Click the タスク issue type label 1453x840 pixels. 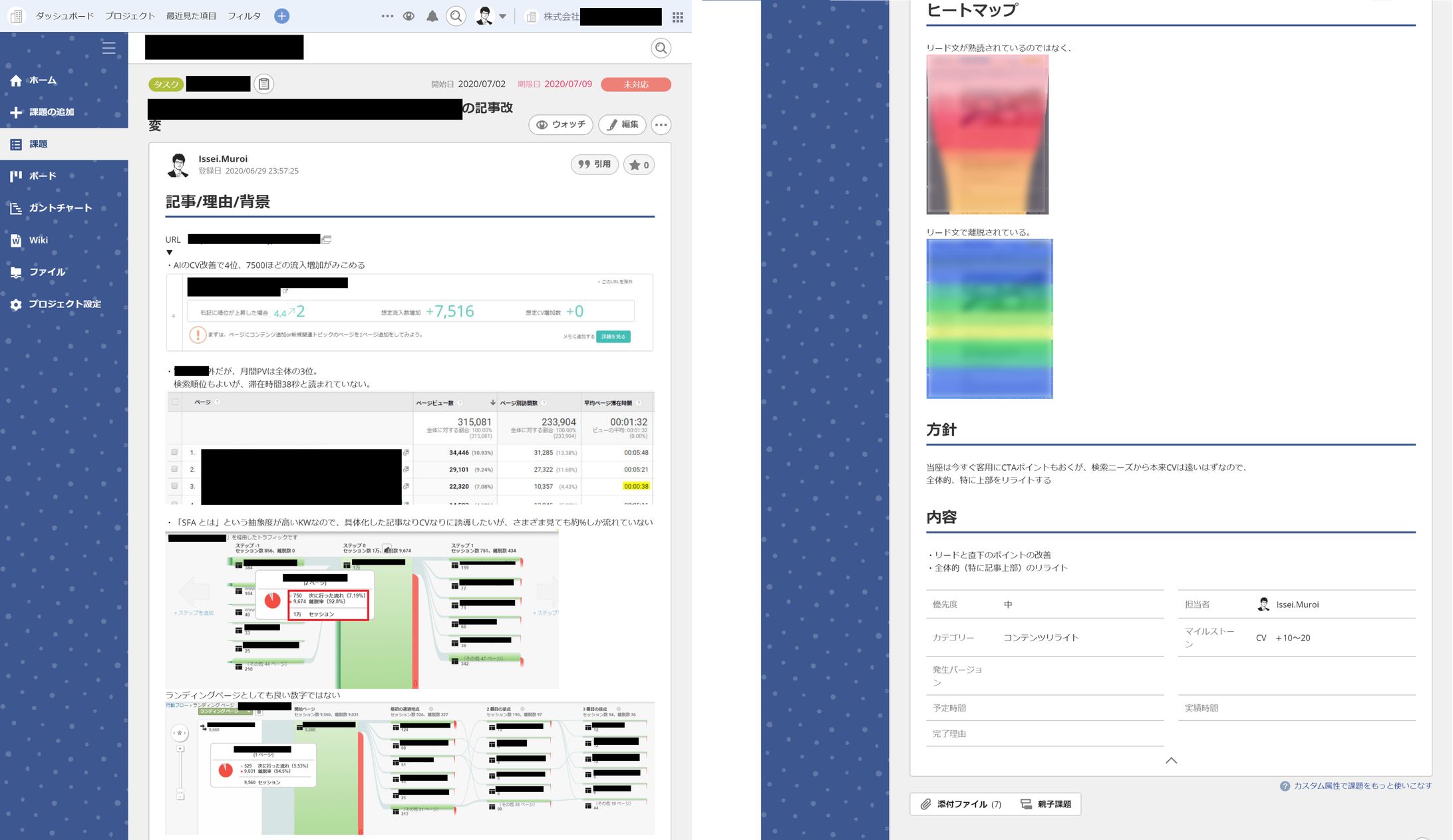click(x=166, y=84)
